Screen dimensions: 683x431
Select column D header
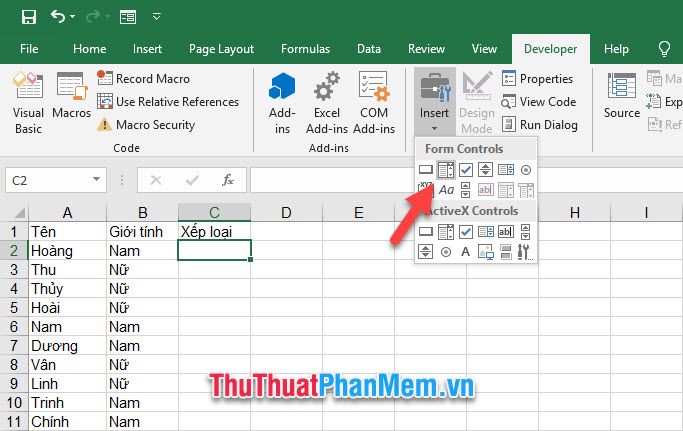click(x=286, y=213)
